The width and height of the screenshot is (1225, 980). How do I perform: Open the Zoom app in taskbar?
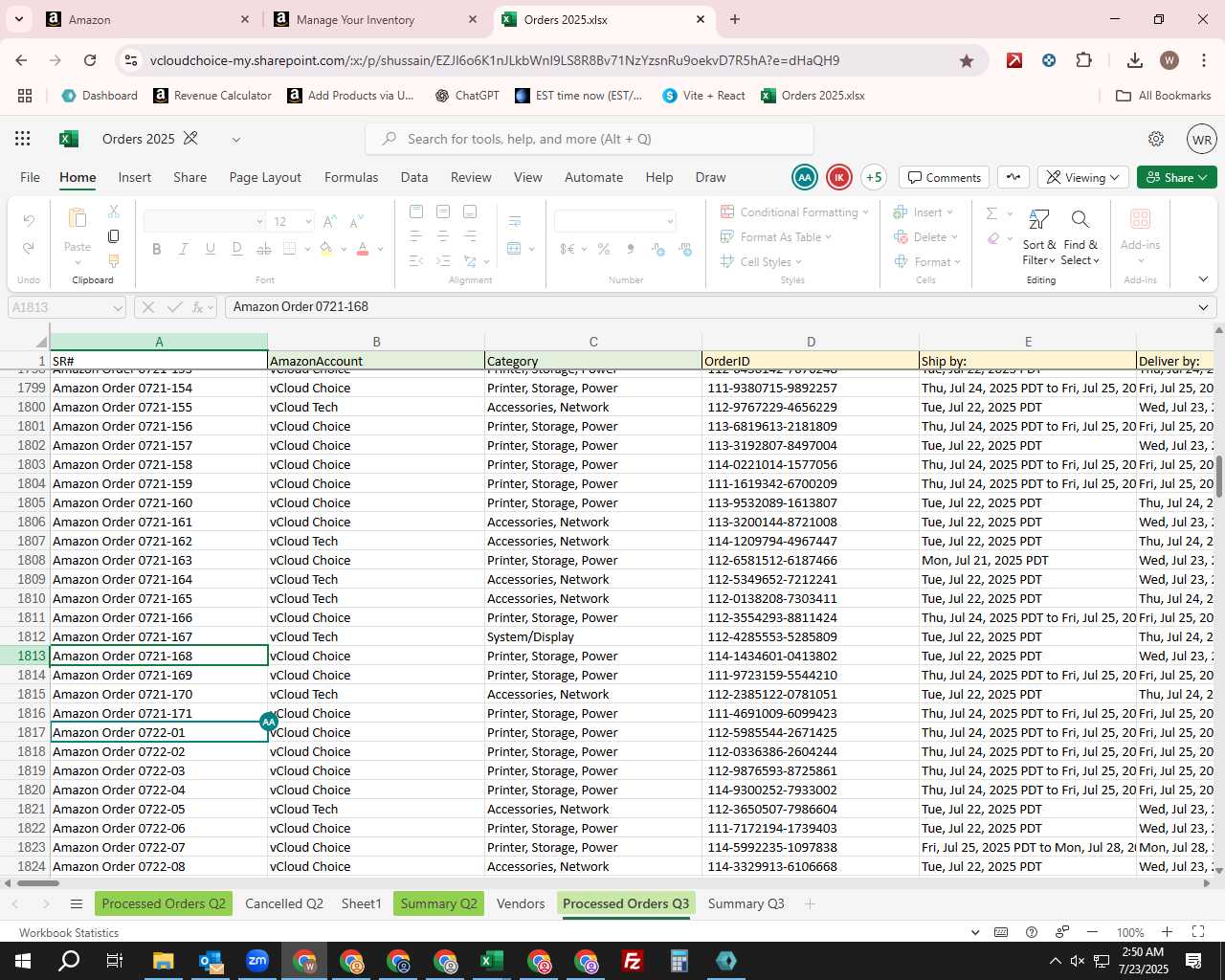257,961
